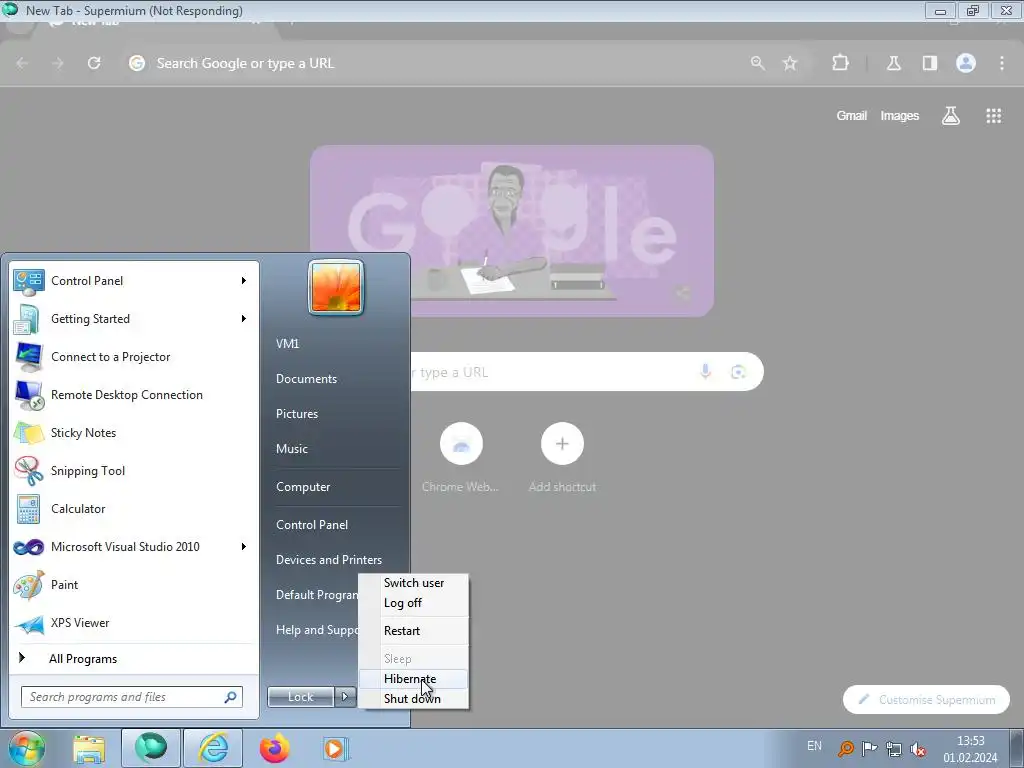The height and width of the screenshot is (768, 1024).
Task: Expand Control Panel submenu arrow
Action: (x=244, y=281)
